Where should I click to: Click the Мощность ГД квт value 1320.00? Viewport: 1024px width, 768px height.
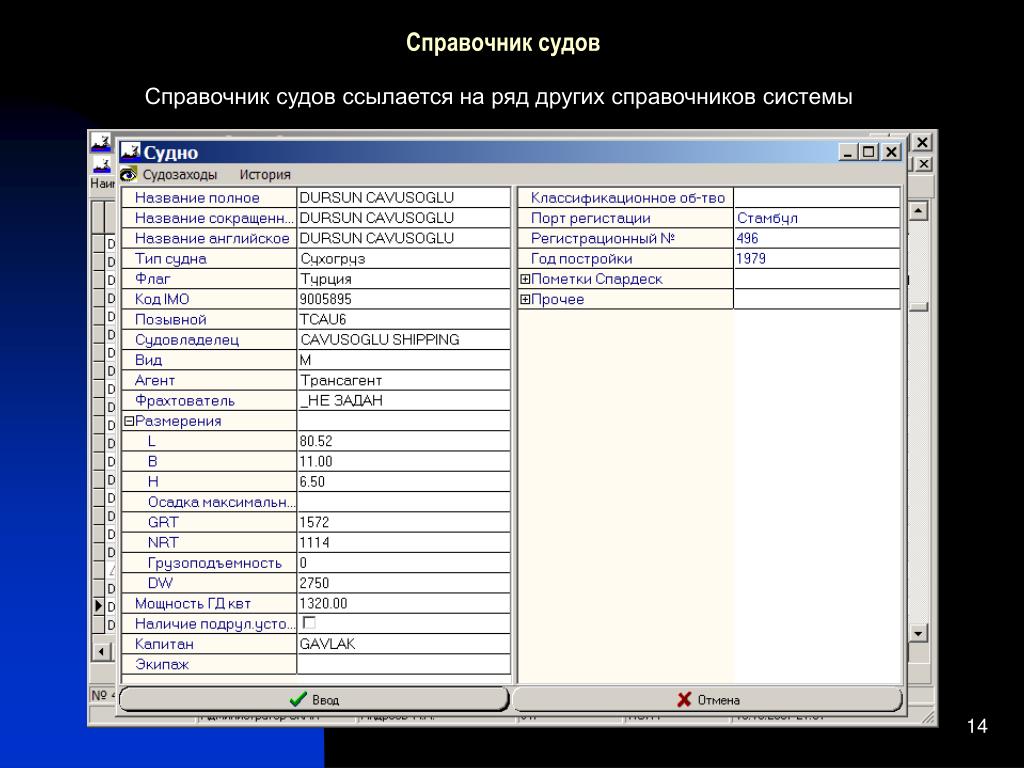point(404,603)
